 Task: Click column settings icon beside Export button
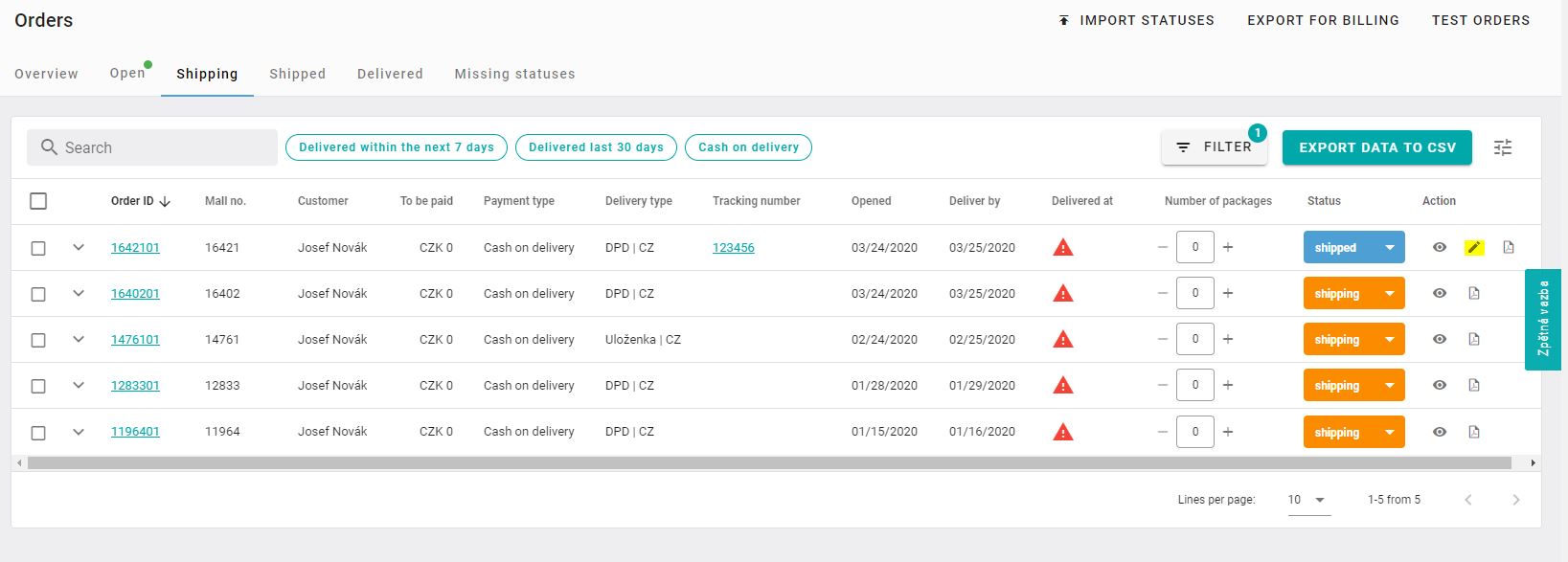click(1503, 147)
